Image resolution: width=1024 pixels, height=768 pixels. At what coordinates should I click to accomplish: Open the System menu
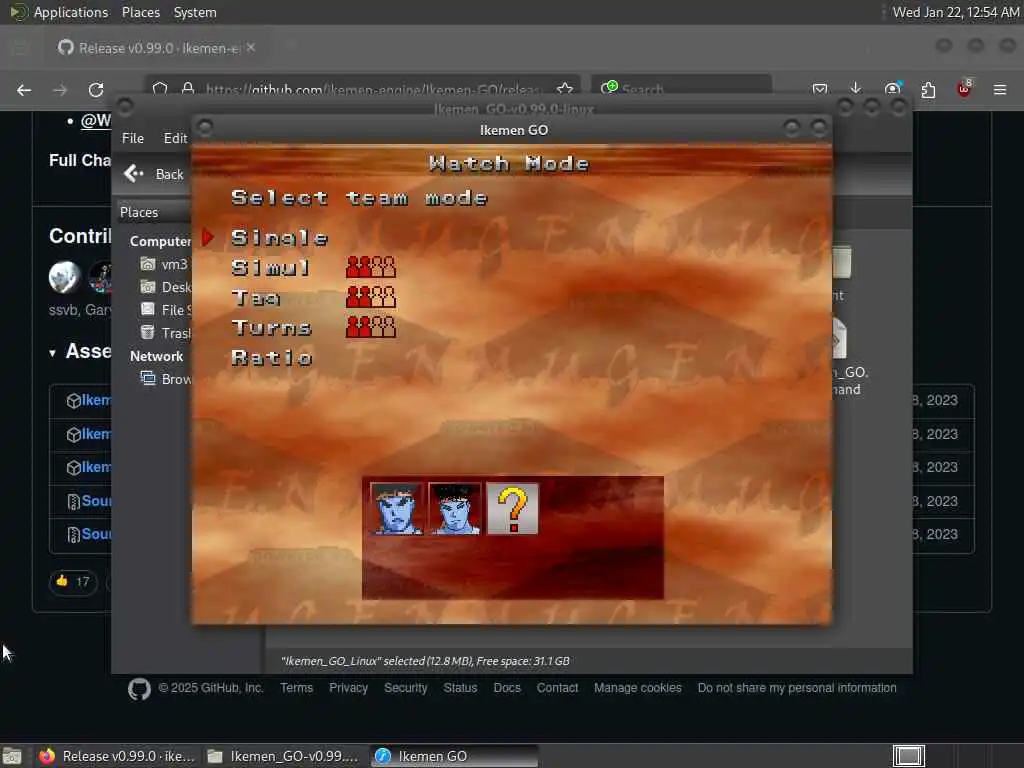click(195, 12)
